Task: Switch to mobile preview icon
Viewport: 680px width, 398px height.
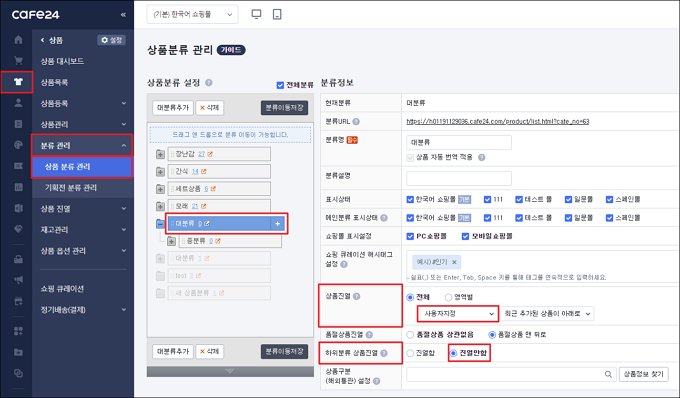Action: pos(277,14)
